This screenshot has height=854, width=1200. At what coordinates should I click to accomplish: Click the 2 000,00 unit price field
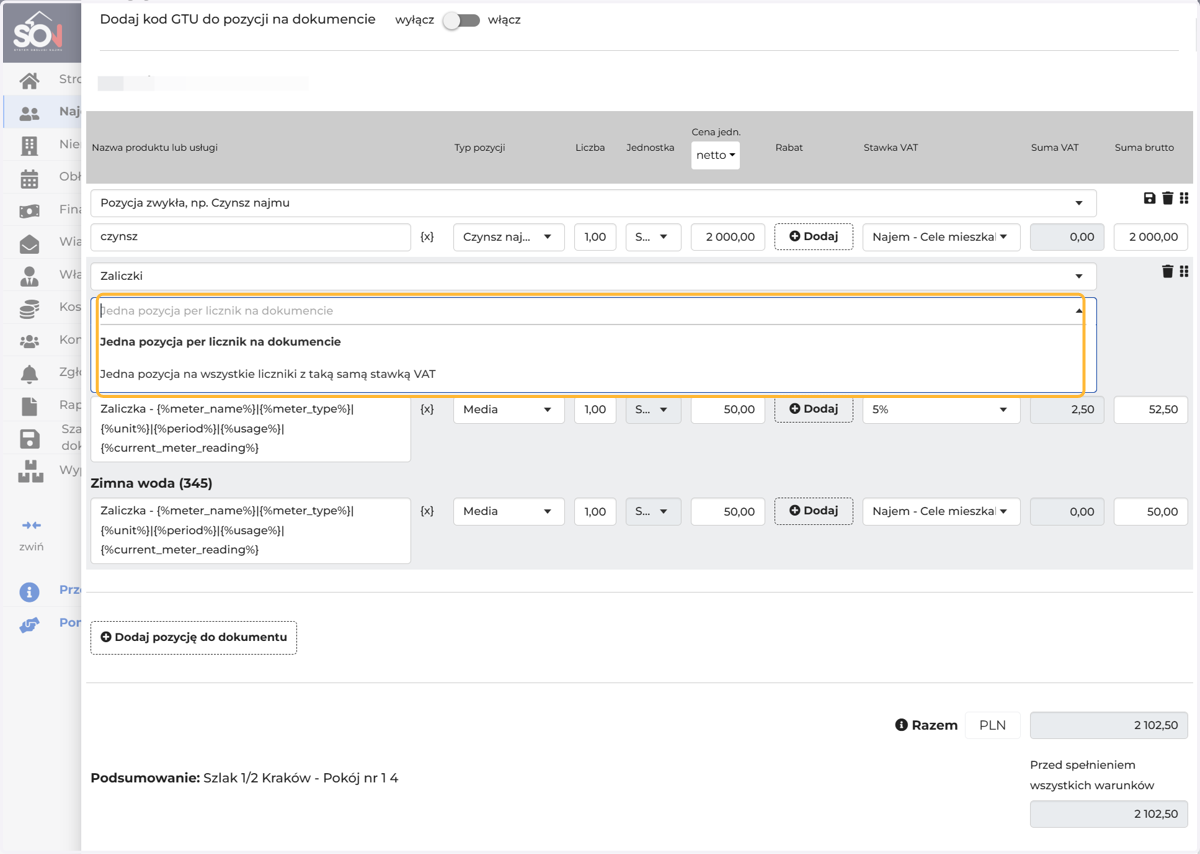(x=728, y=237)
